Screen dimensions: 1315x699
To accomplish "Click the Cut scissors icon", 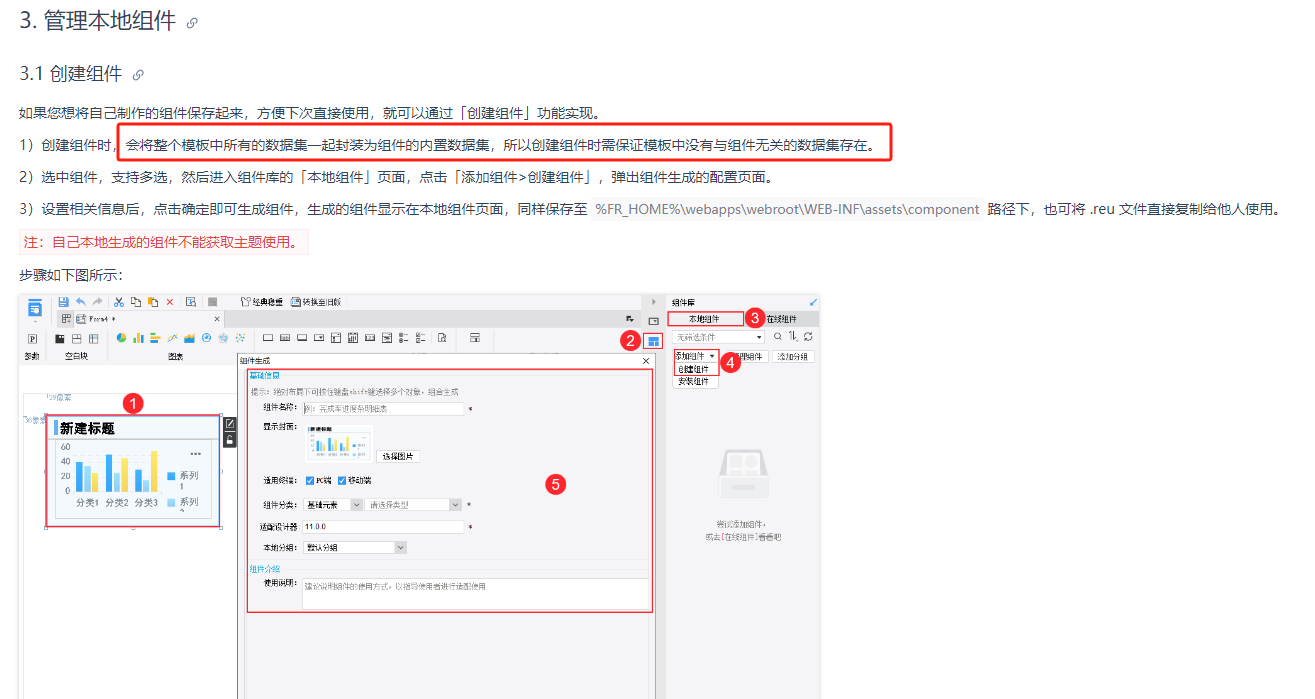I will pyautogui.click(x=118, y=302).
